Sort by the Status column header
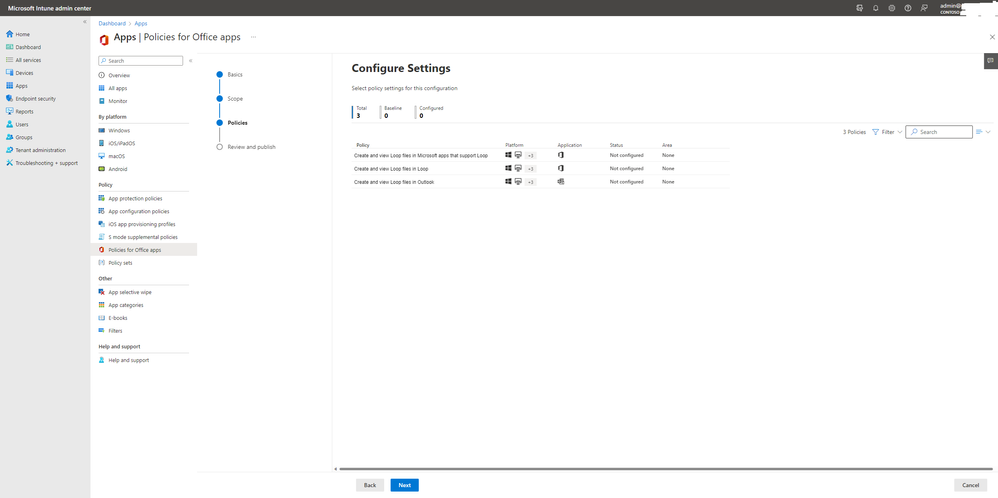The height and width of the screenshot is (498, 998). click(x=617, y=145)
